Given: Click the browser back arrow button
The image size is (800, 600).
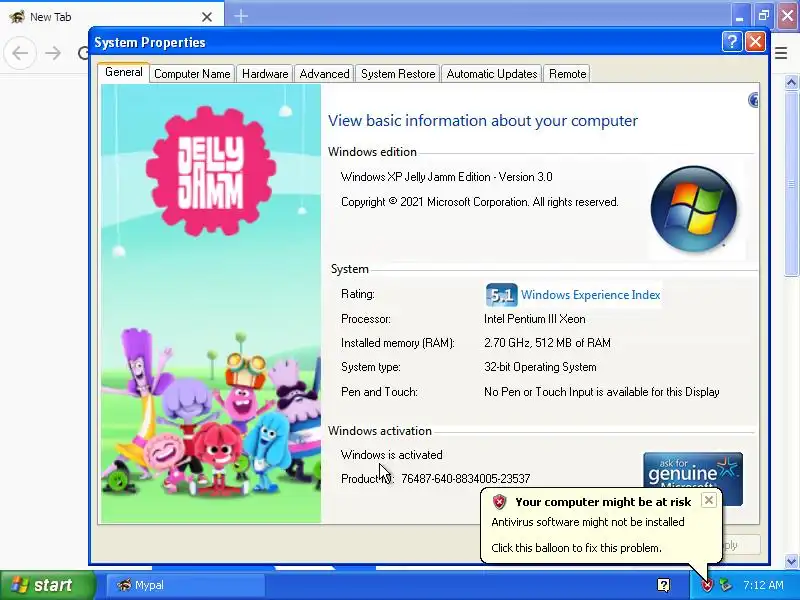Looking at the screenshot, I should tap(20, 53).
